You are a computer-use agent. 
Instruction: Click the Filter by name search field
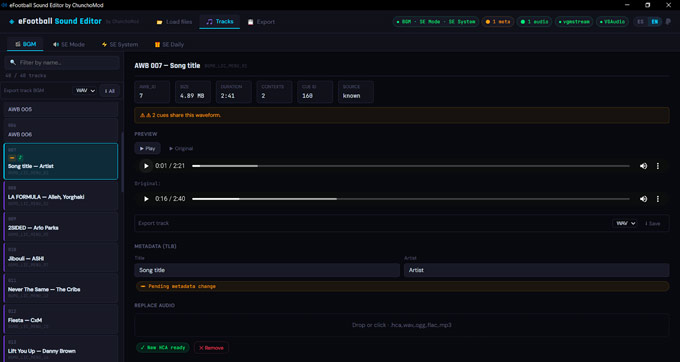[x=62, y=62]
